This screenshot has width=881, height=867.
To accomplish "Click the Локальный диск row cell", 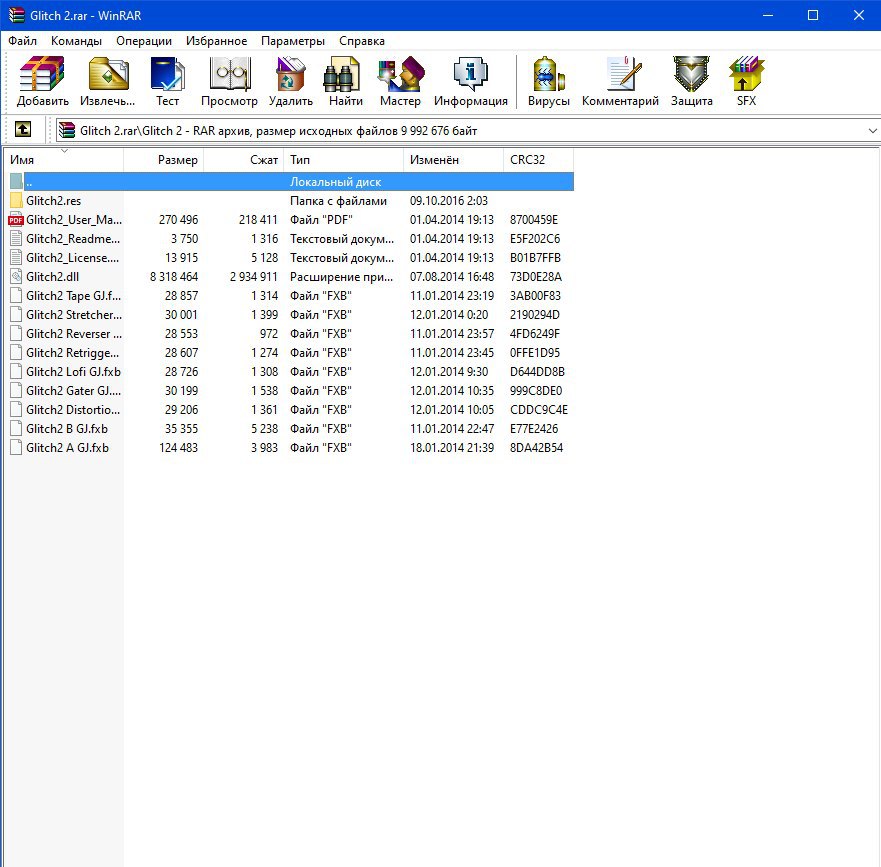I will coord(335,181).
